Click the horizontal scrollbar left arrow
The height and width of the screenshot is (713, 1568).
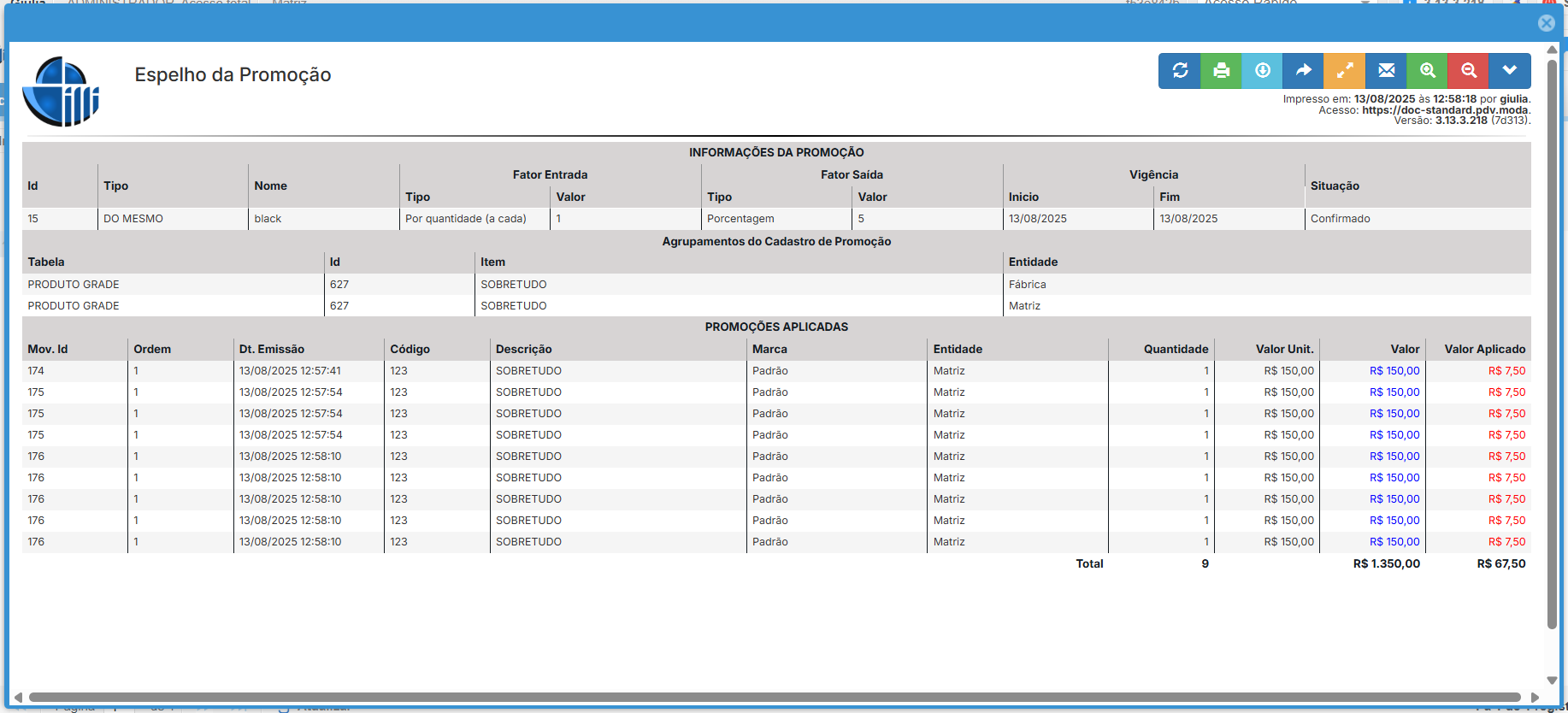(18, 698)
